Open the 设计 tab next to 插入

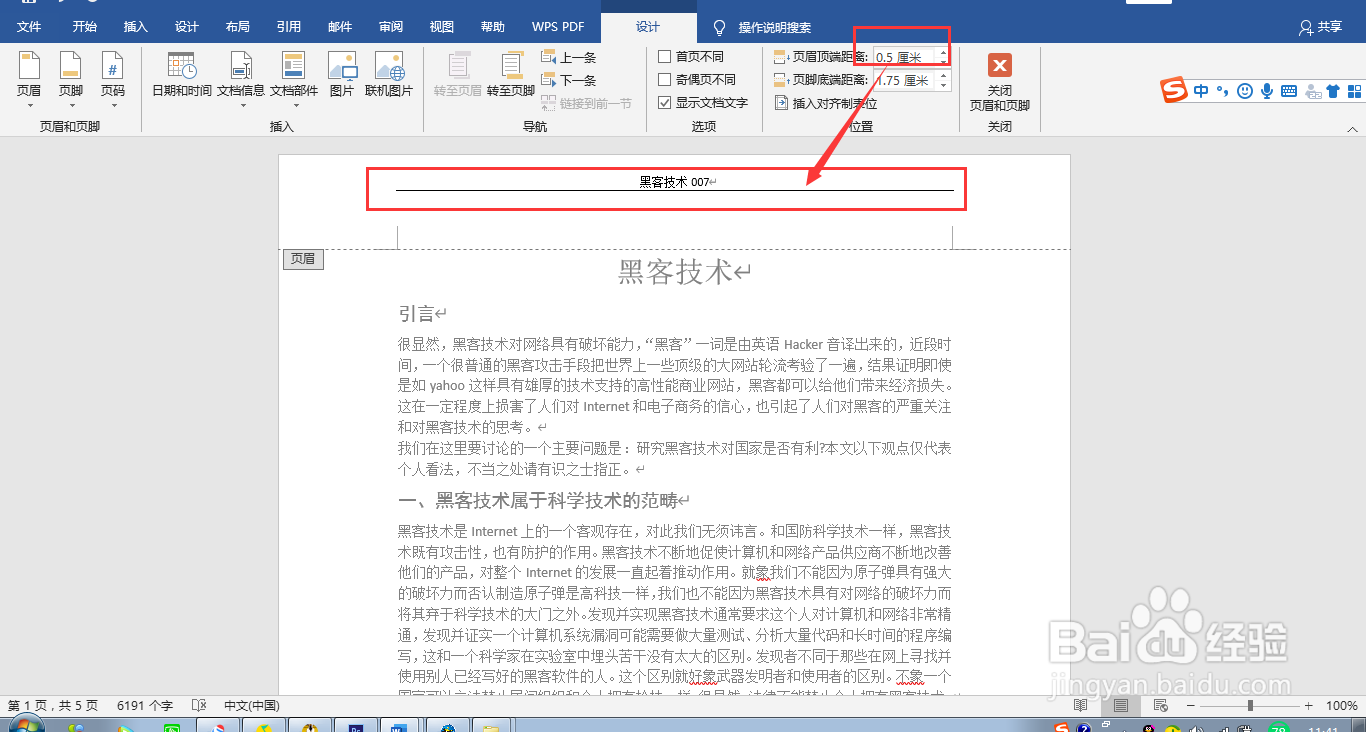187,27
